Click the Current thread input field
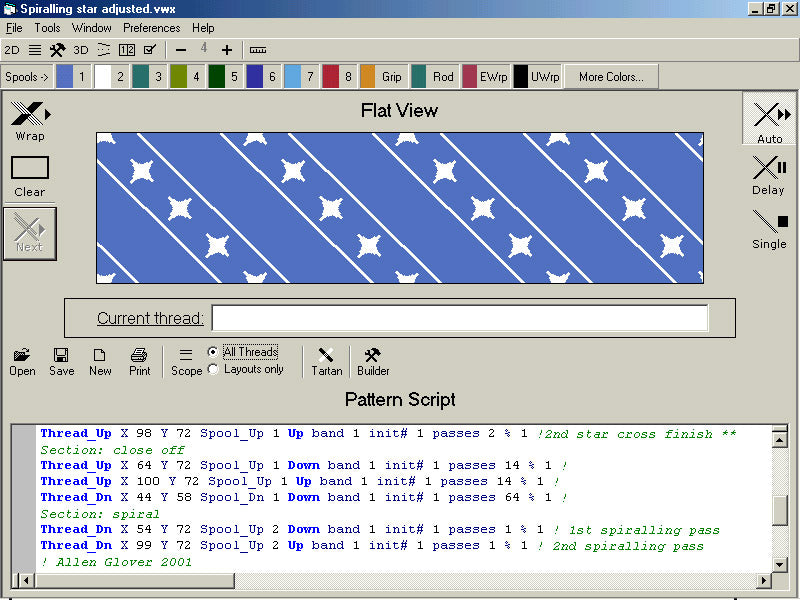 459,318
